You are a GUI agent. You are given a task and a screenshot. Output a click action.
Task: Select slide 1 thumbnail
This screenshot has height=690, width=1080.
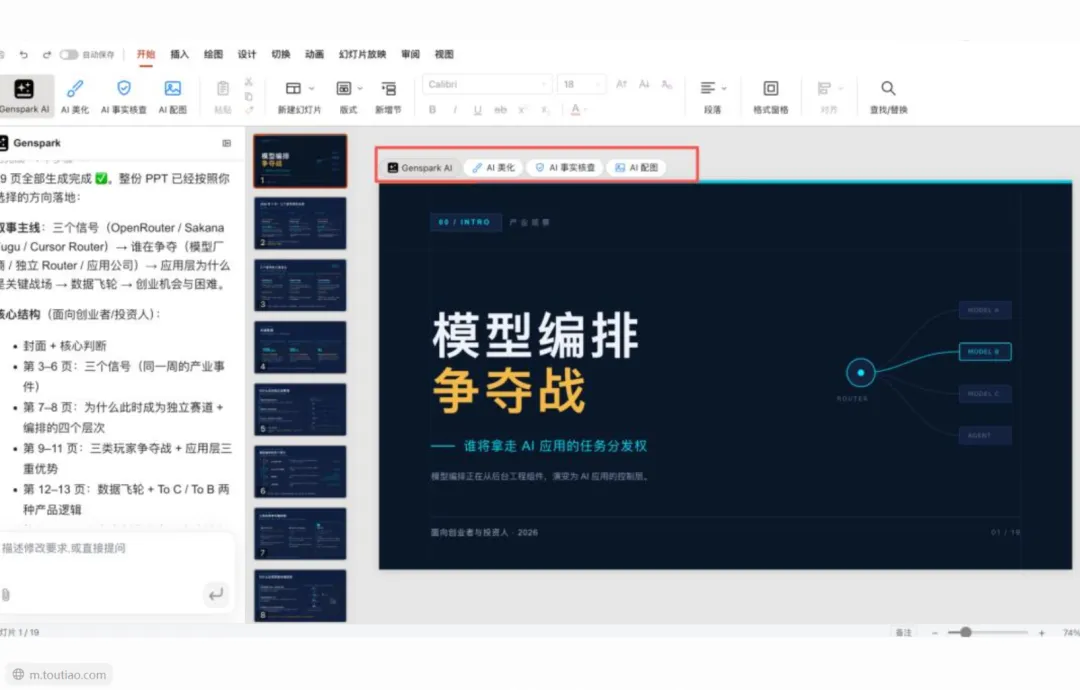click(300, 161)
